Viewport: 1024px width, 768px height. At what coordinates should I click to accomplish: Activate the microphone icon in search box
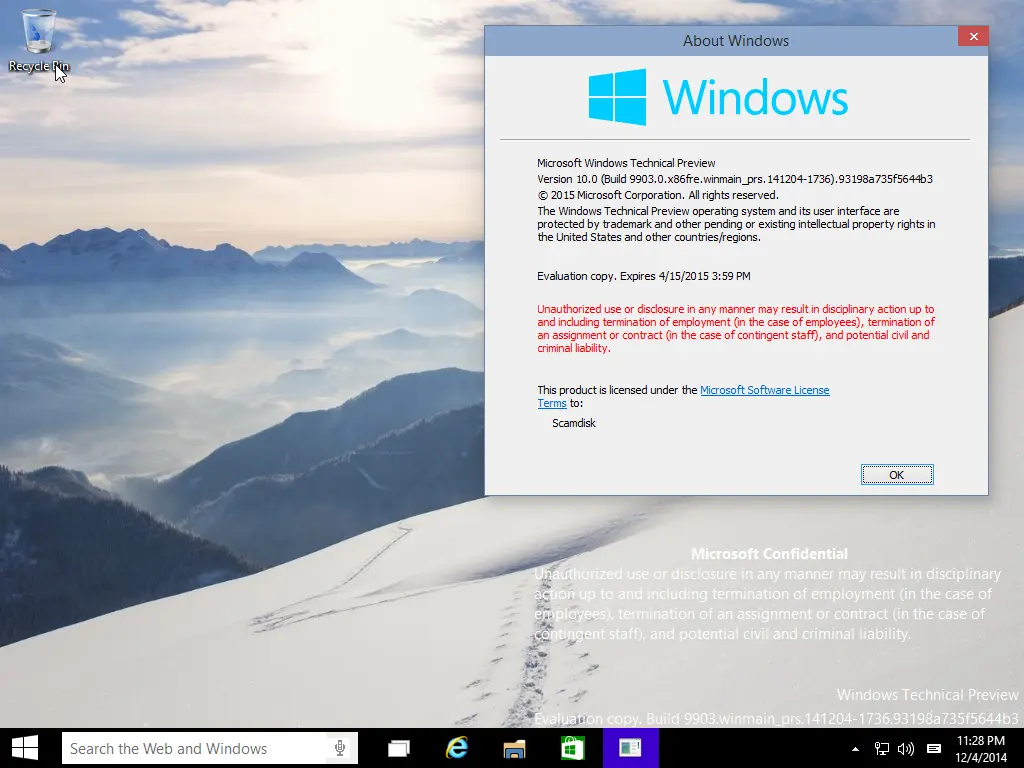pos(340,748)
